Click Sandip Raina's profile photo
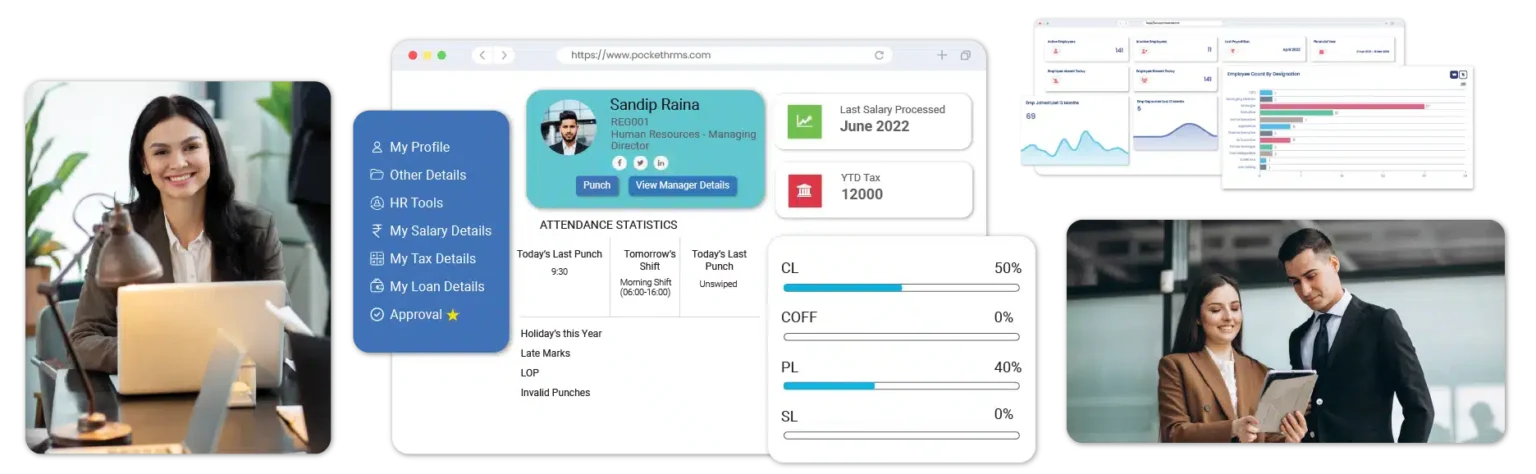 [567, 127]
